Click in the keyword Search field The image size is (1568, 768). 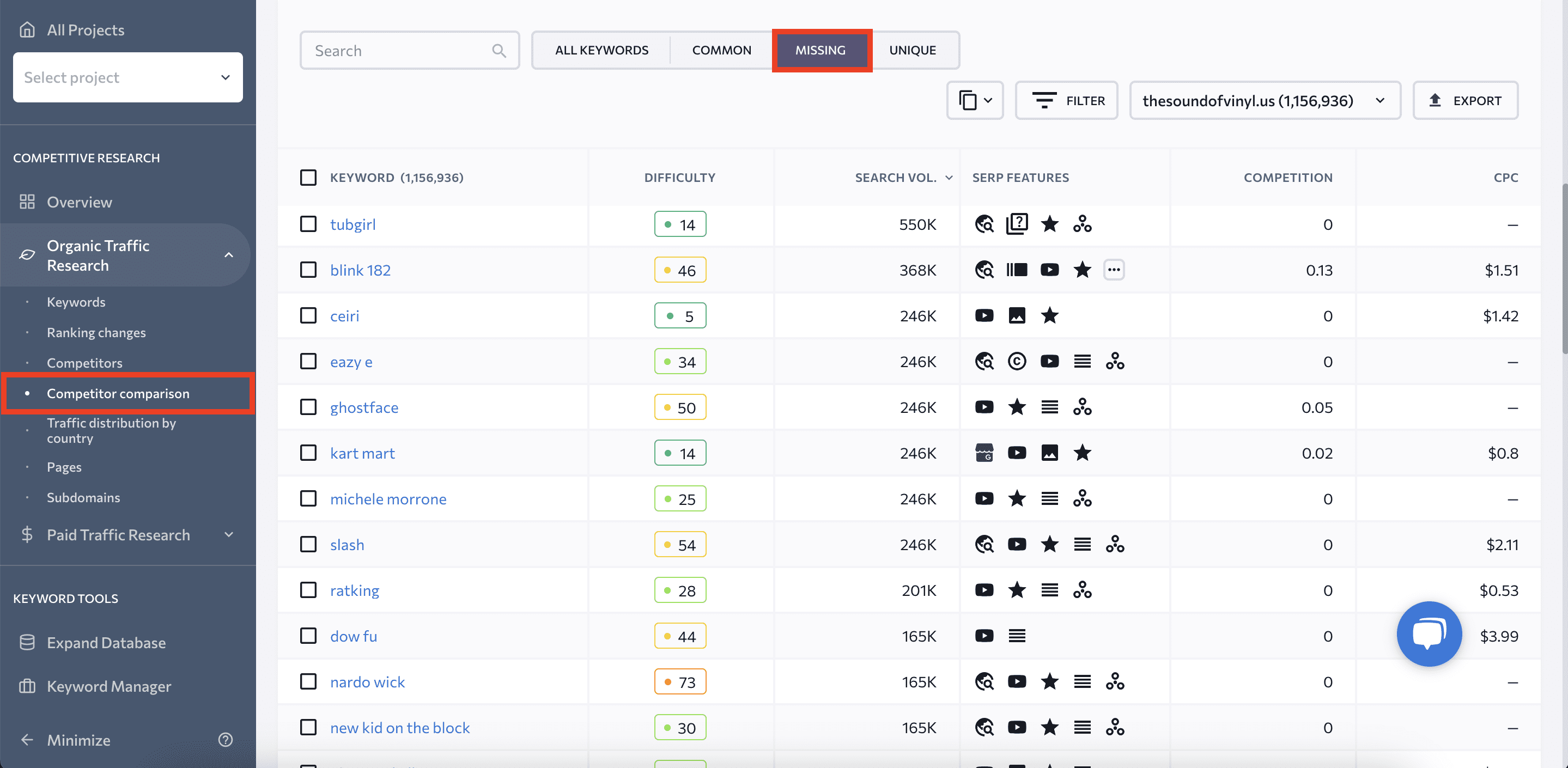pyautogui.click(x=410, y=51)
